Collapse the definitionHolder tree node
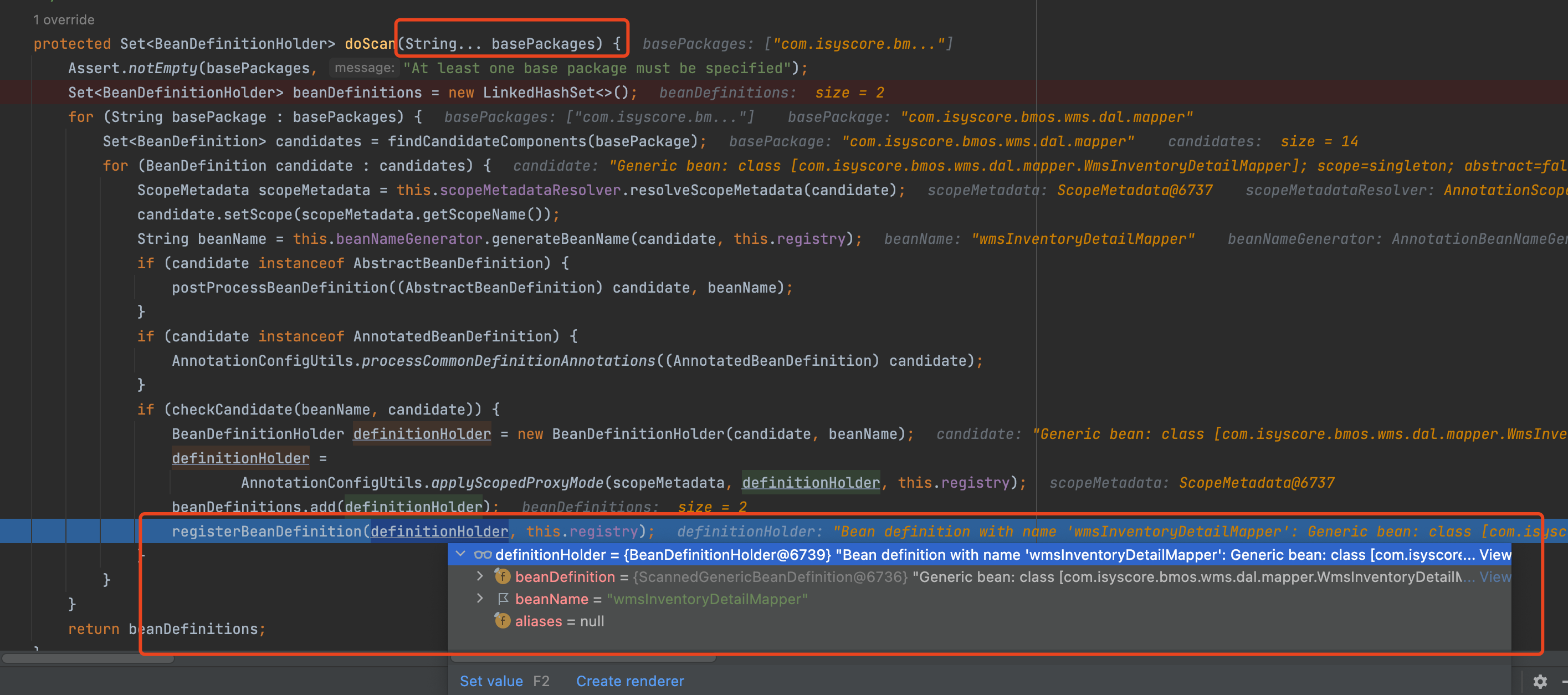The width and height of the screenshot is (1568, 695). tap(461, 554)
